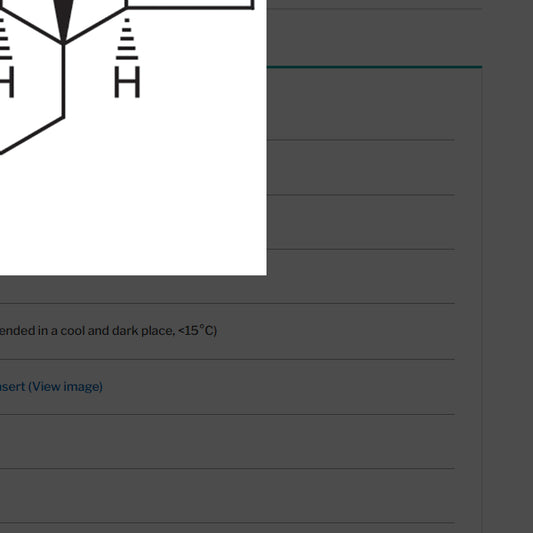
Task: Click the solid black wedge bond
Action: pyautogui.click(x=64, y=21)
